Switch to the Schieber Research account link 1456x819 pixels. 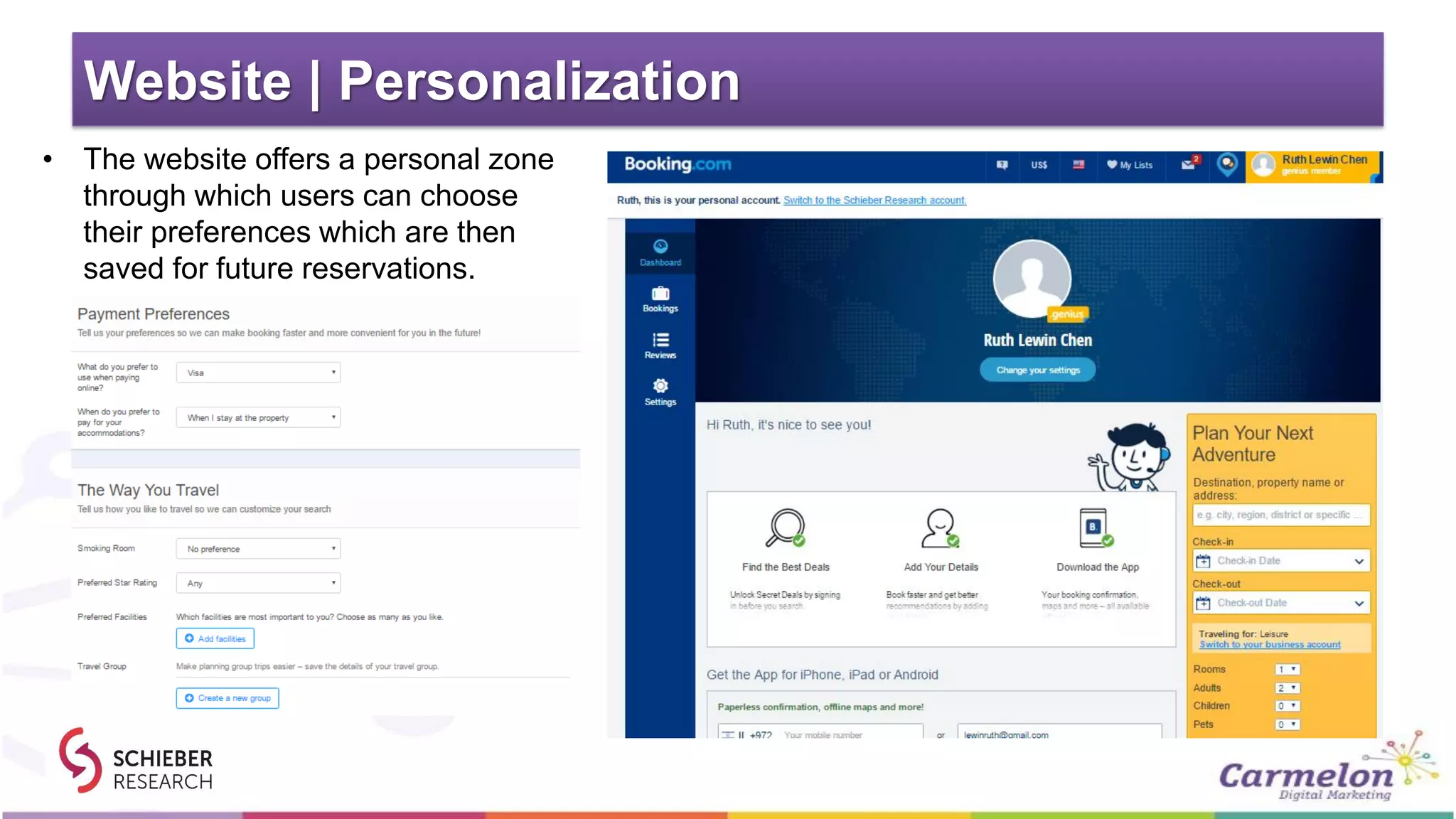[x=874, y=200]
